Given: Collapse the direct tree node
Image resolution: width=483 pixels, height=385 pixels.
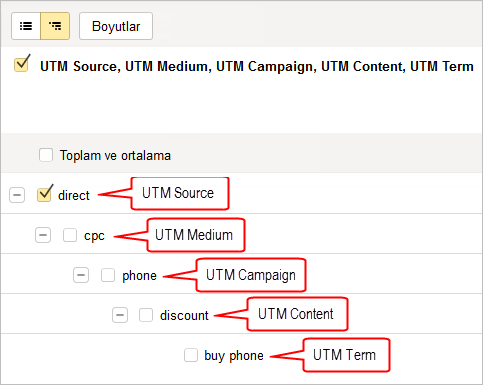Looking at the screenshot, I should 17,195.
